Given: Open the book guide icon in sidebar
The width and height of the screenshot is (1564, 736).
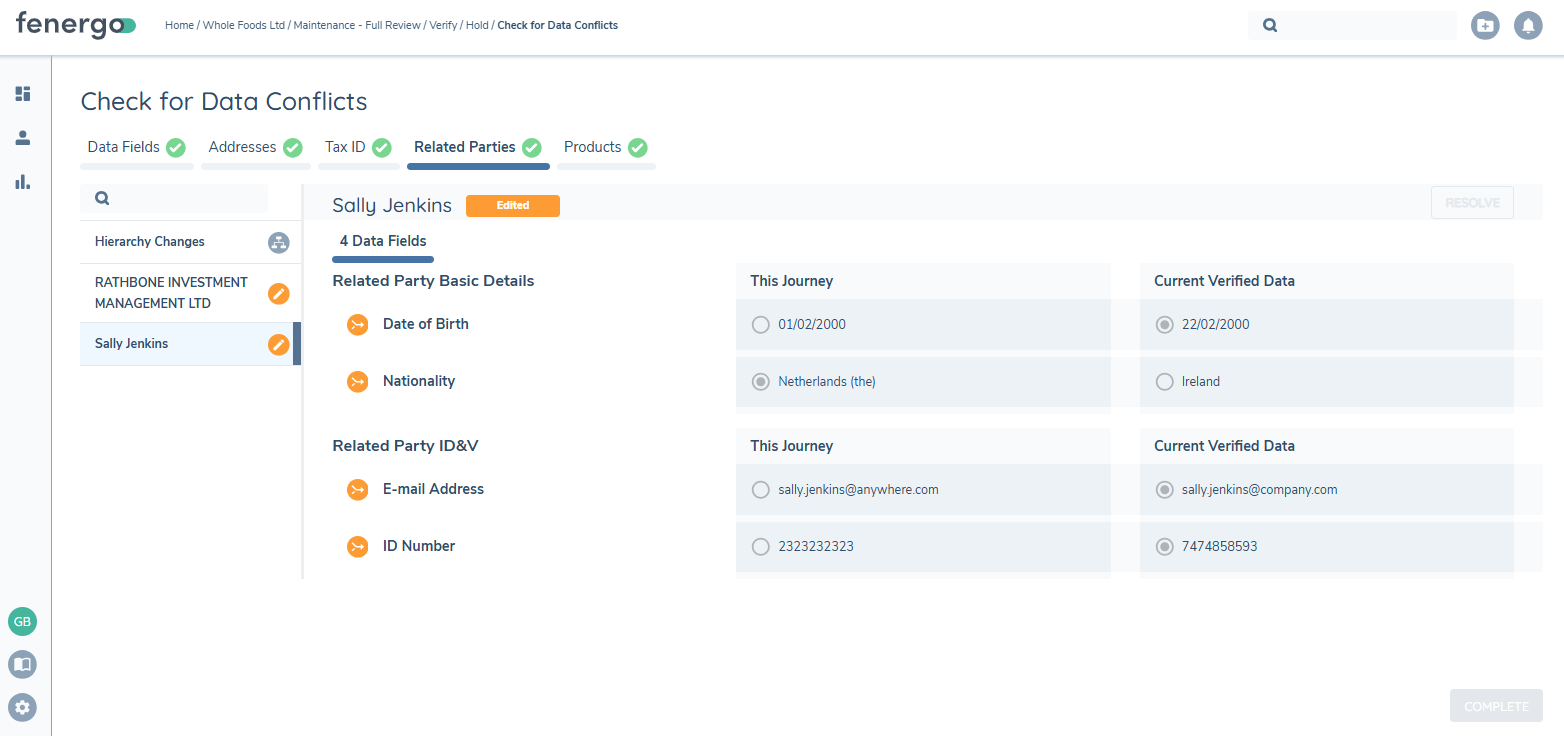Looking at the screenshot, I should coord(22,664).
